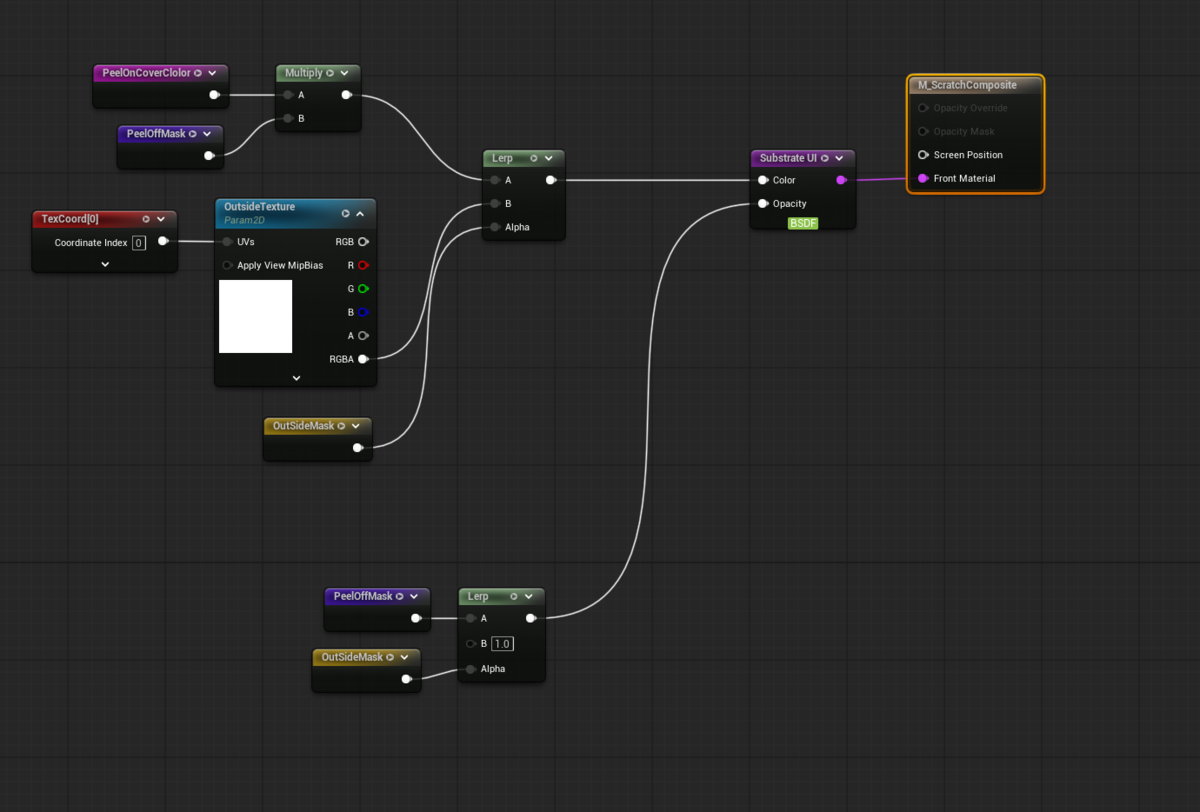1200x812 pixels.
Task: Click the Alpha pin of the Lerp with B 1.0
Action: 470,668
